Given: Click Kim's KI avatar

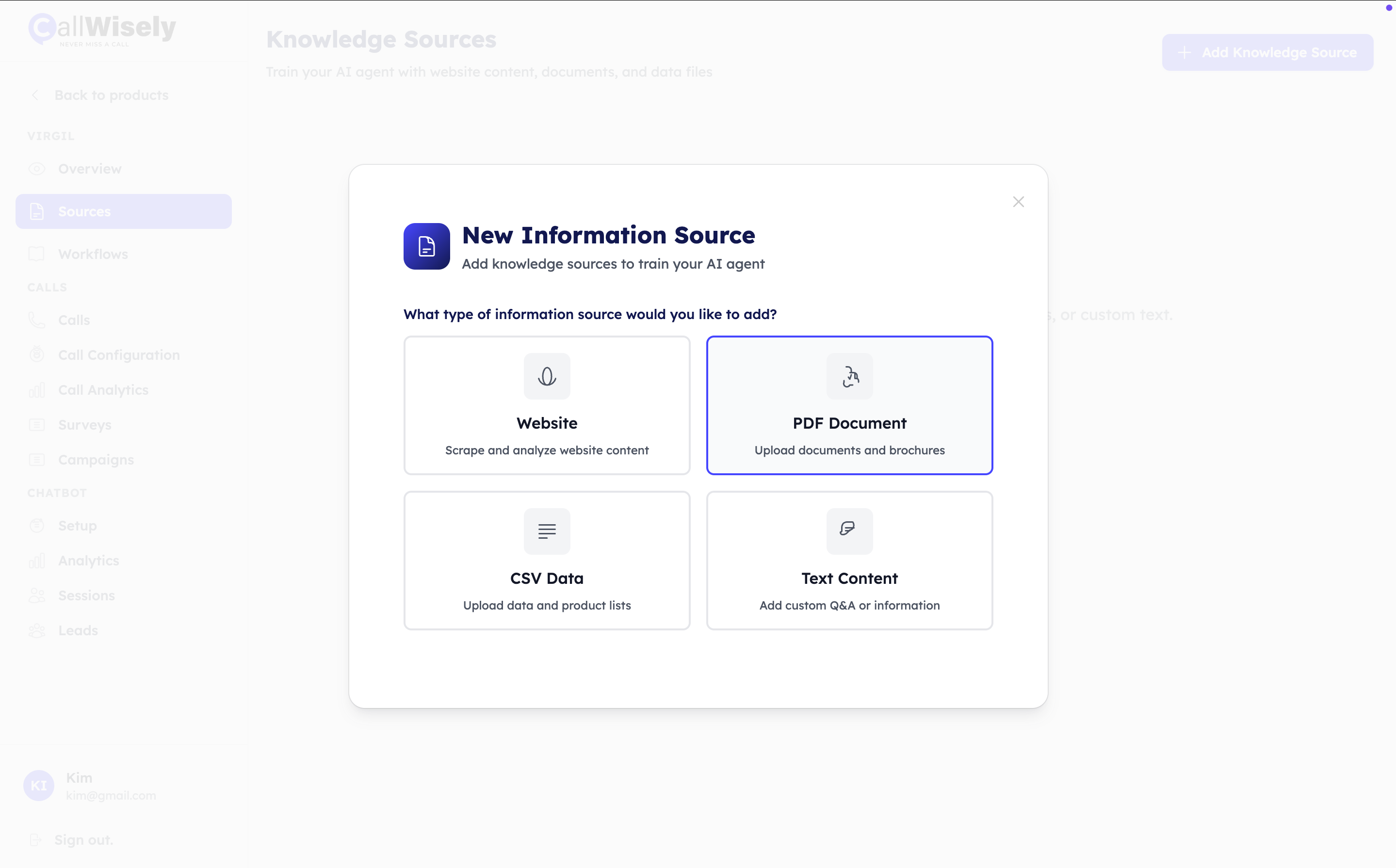Looking at the screenshot, I should pos(38,786).
